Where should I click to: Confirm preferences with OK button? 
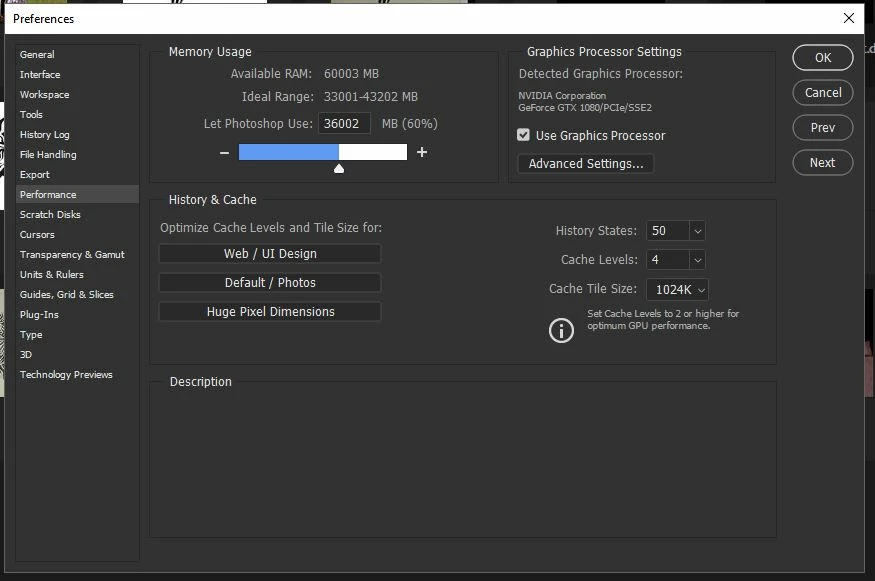point(823,57)
